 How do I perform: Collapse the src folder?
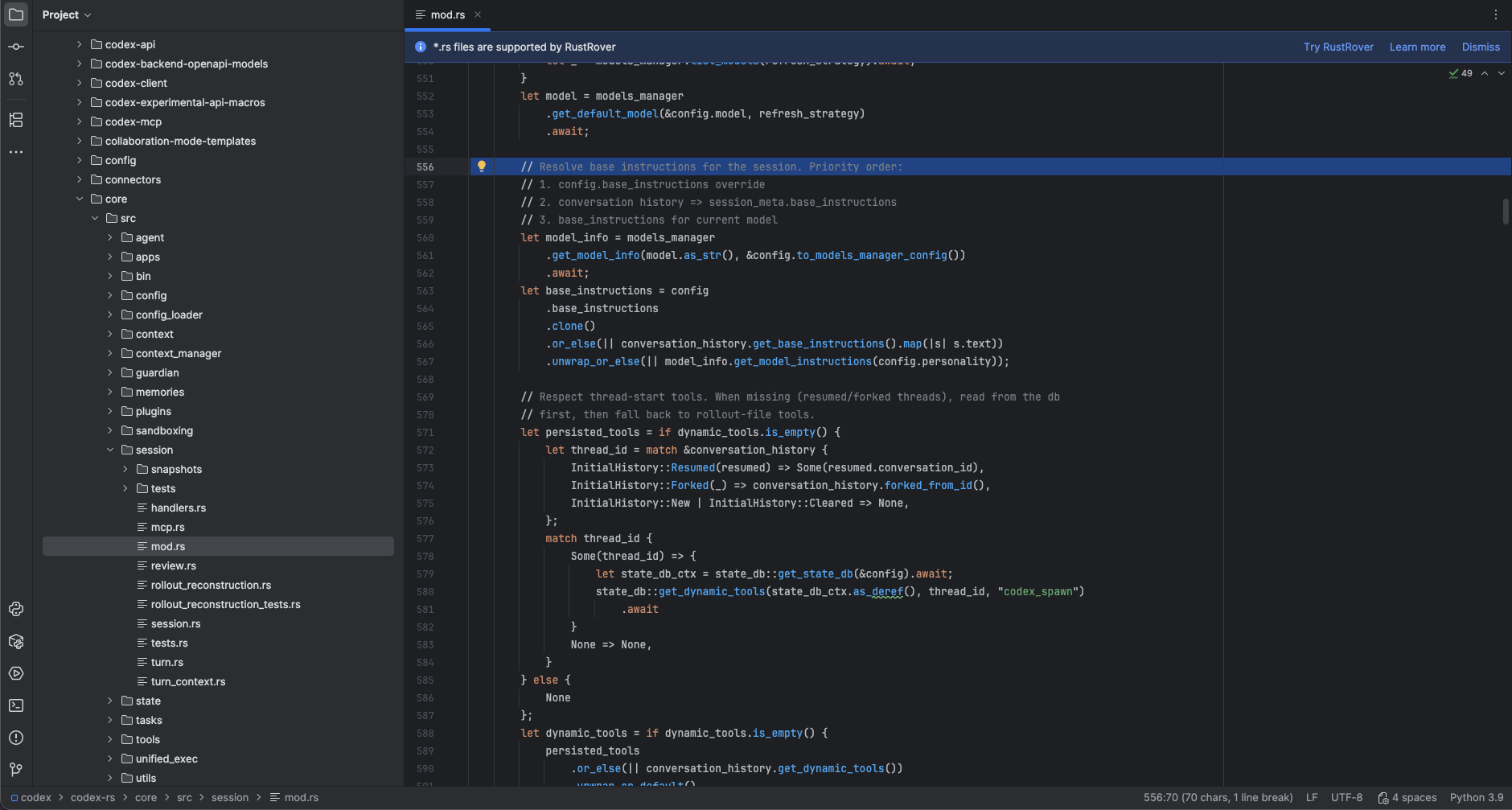[94, 218]
